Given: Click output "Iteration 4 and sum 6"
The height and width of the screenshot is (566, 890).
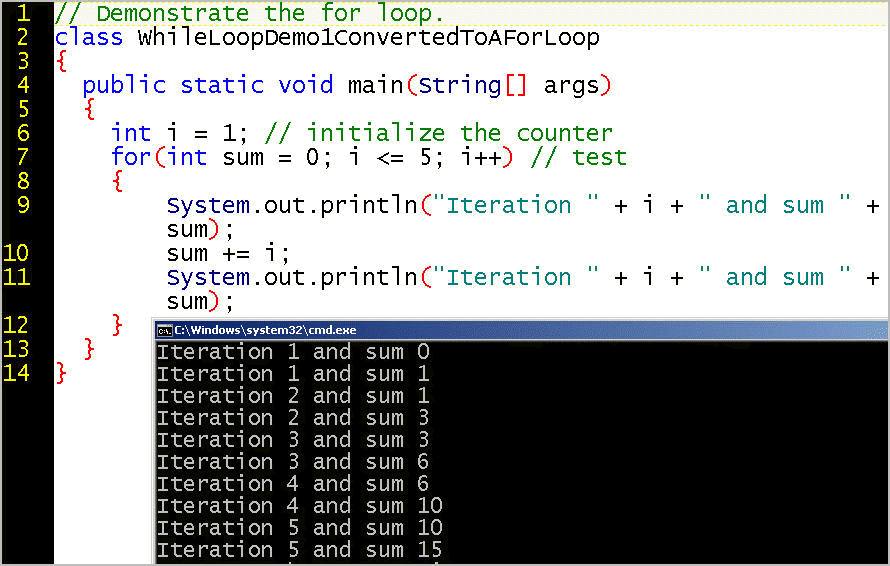Looking at the screenshot, I should (293, 484).
